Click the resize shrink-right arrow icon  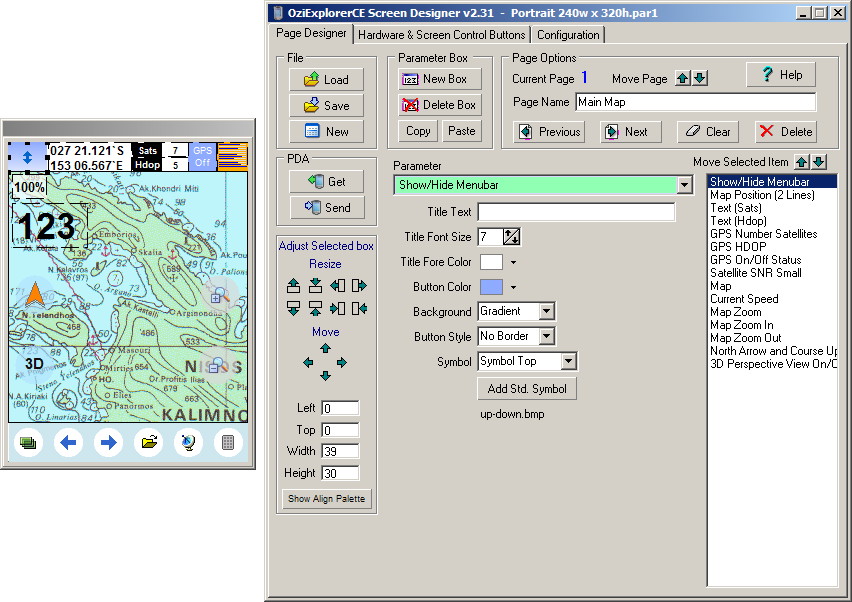359,309
